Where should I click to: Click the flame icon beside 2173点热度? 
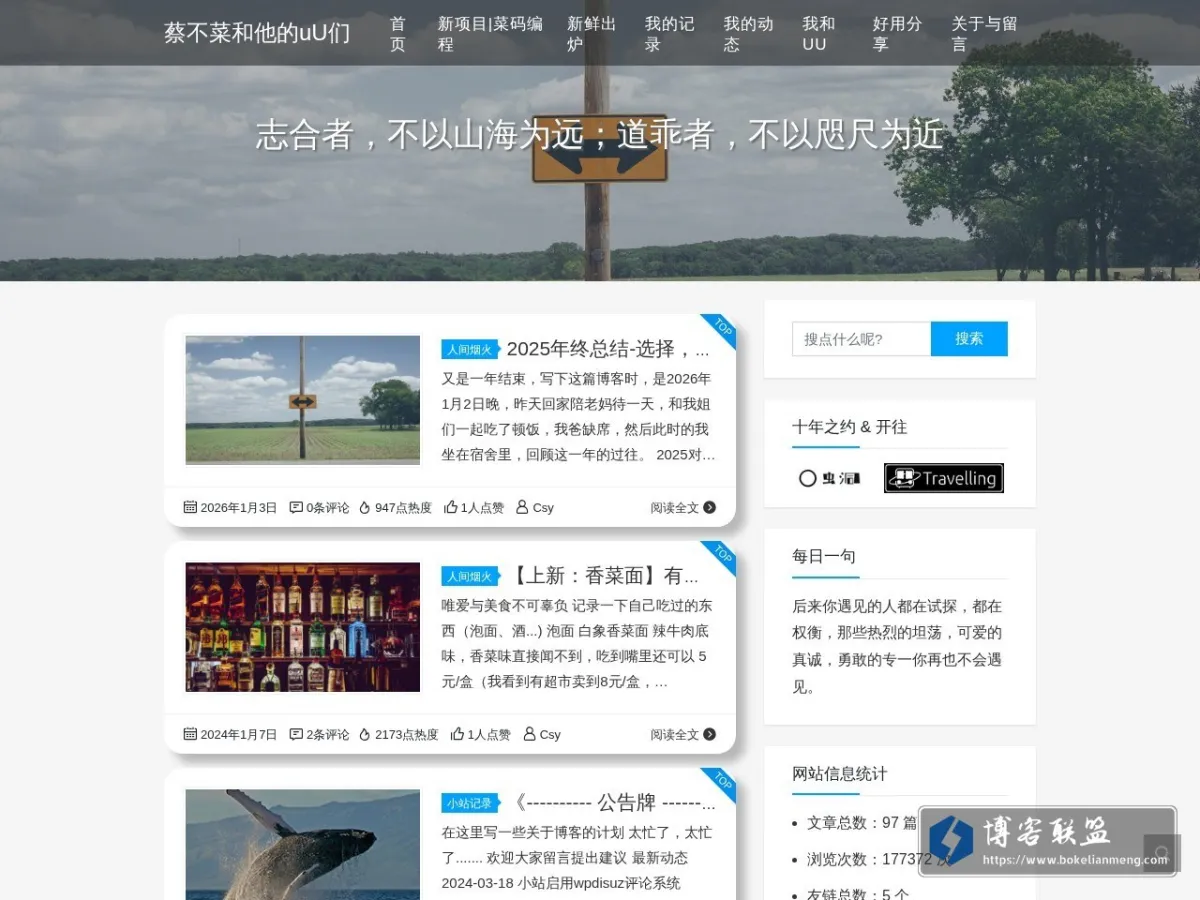365,734
